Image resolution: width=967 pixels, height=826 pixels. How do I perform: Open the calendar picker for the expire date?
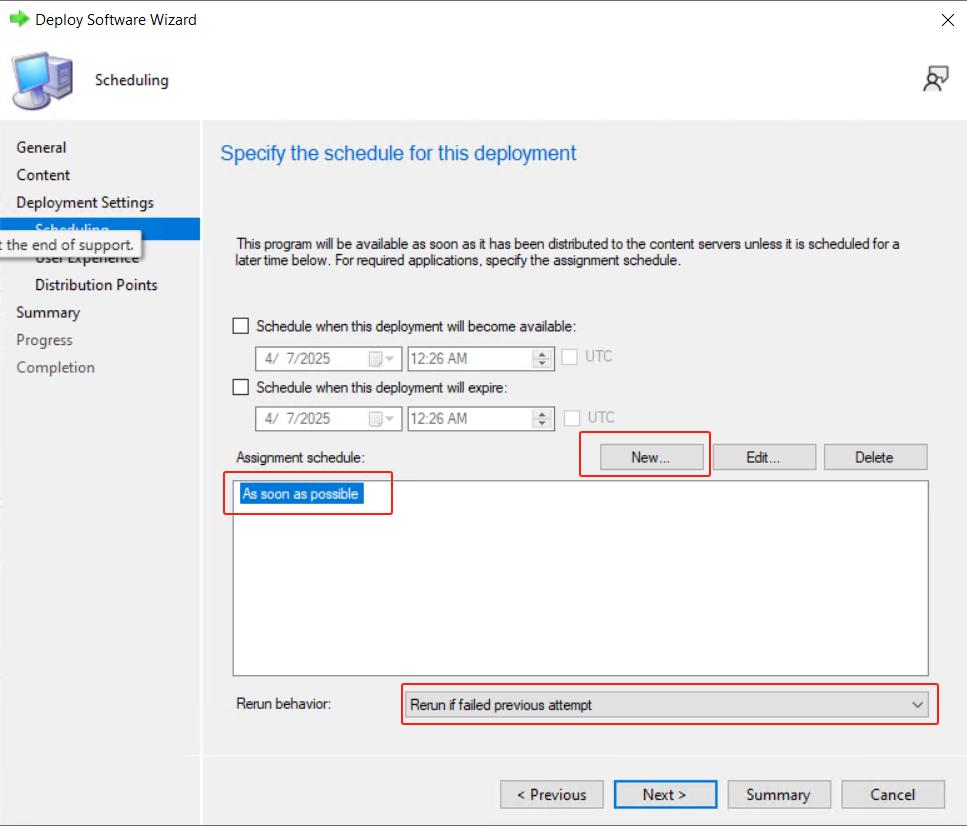[x=380, y=419]
